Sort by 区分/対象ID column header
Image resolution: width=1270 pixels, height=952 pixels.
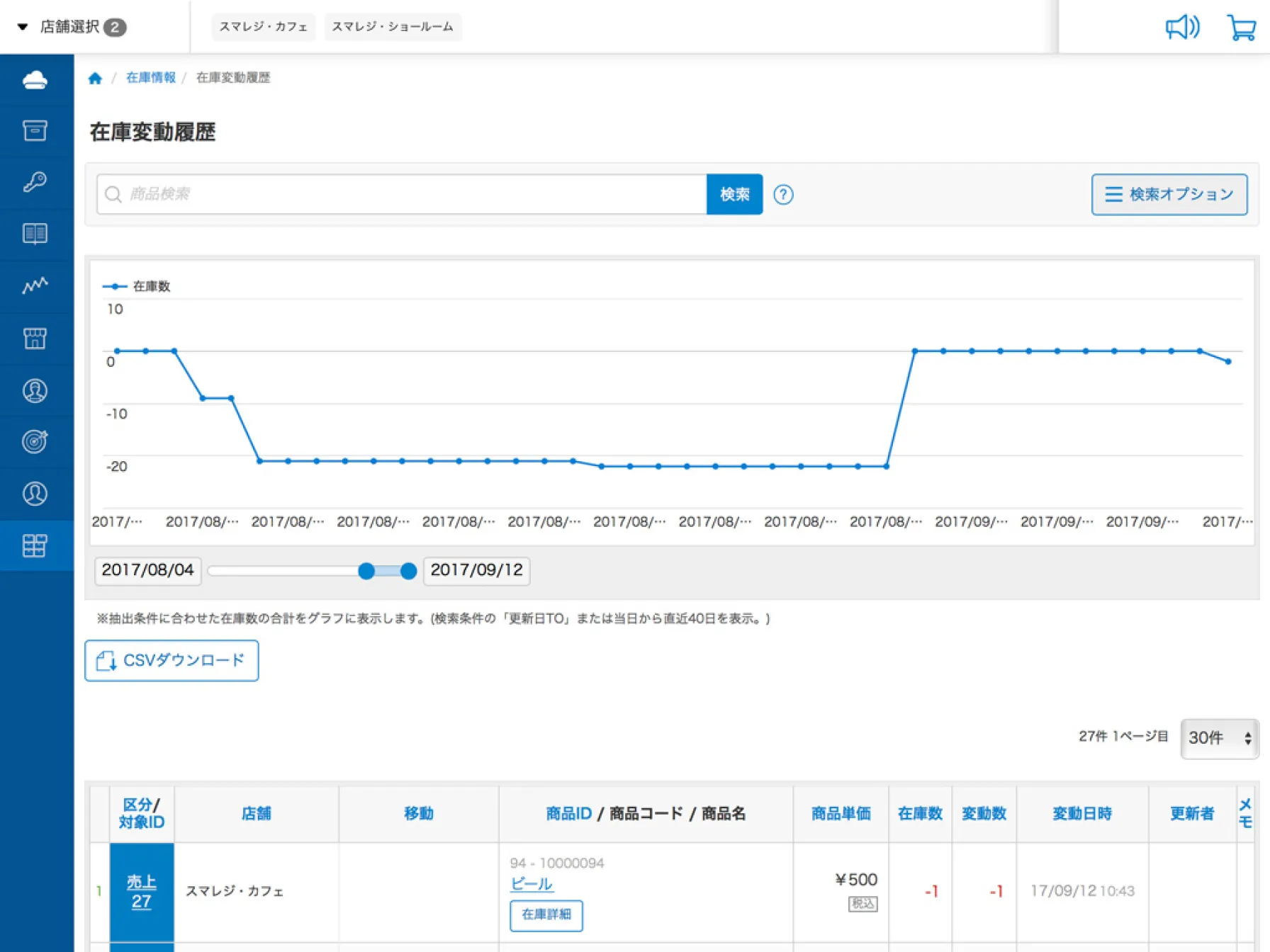click(x=141, y=813)
